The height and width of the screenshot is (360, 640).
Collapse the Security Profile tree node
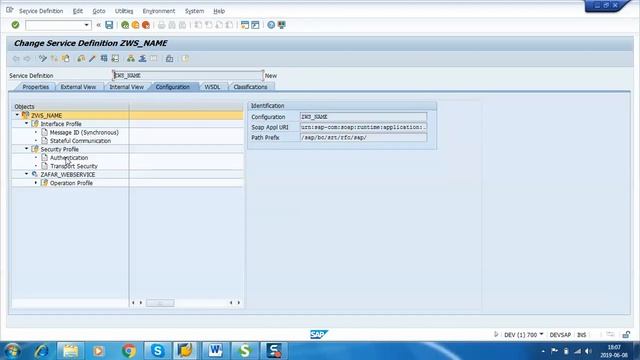(27, 149)
